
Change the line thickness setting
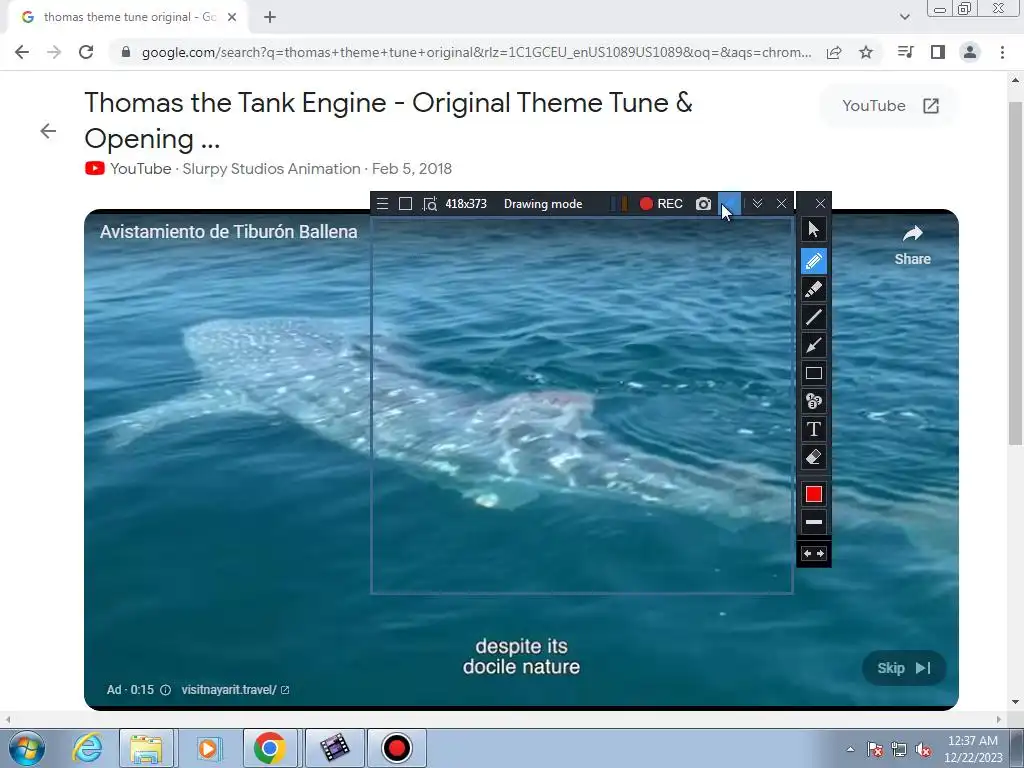[814, 522]
